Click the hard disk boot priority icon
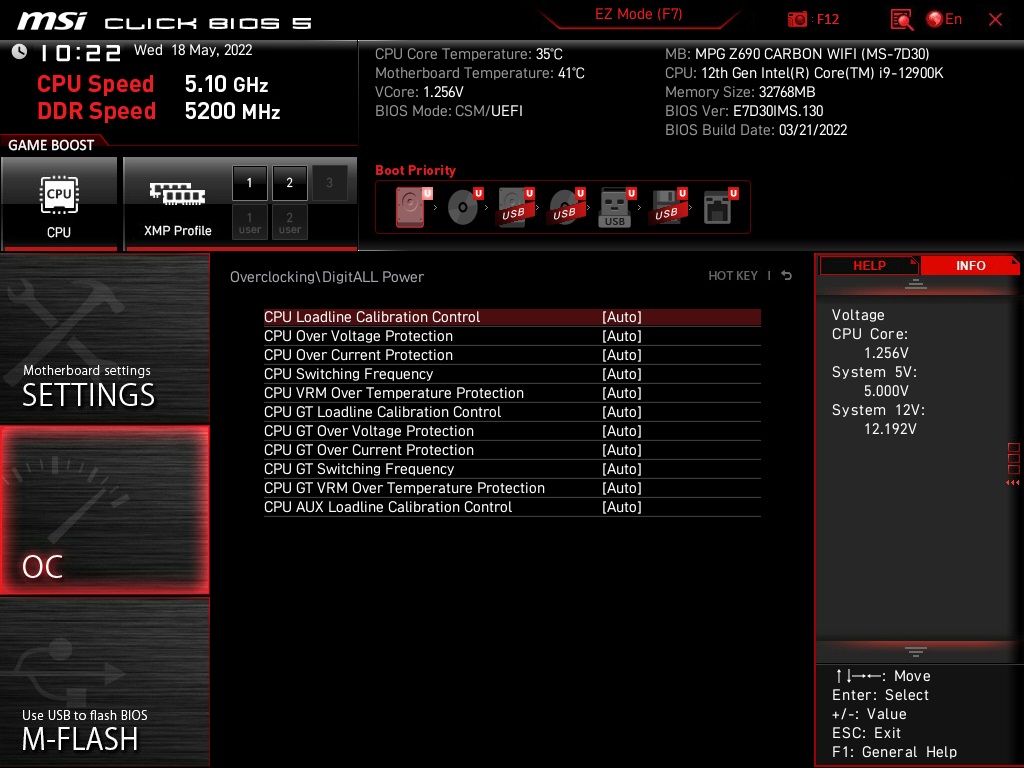Viewport: 1024px width, 768px height. 413,207
